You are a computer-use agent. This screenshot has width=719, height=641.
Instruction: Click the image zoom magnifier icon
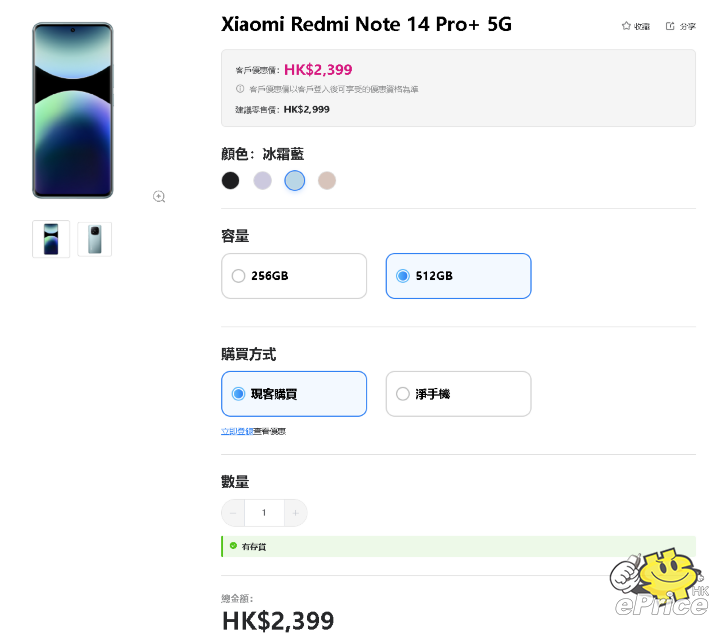[x=159, y=197]
